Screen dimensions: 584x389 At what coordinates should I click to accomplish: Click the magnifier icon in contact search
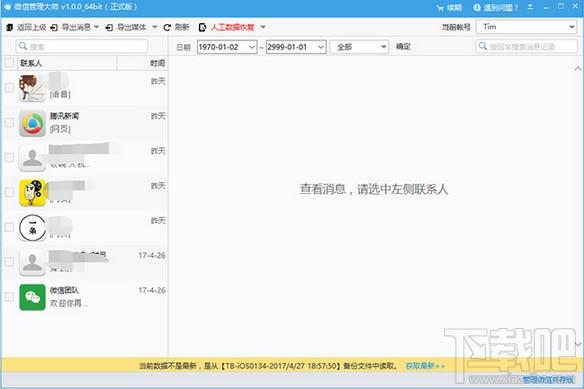[x=23, y=46]
